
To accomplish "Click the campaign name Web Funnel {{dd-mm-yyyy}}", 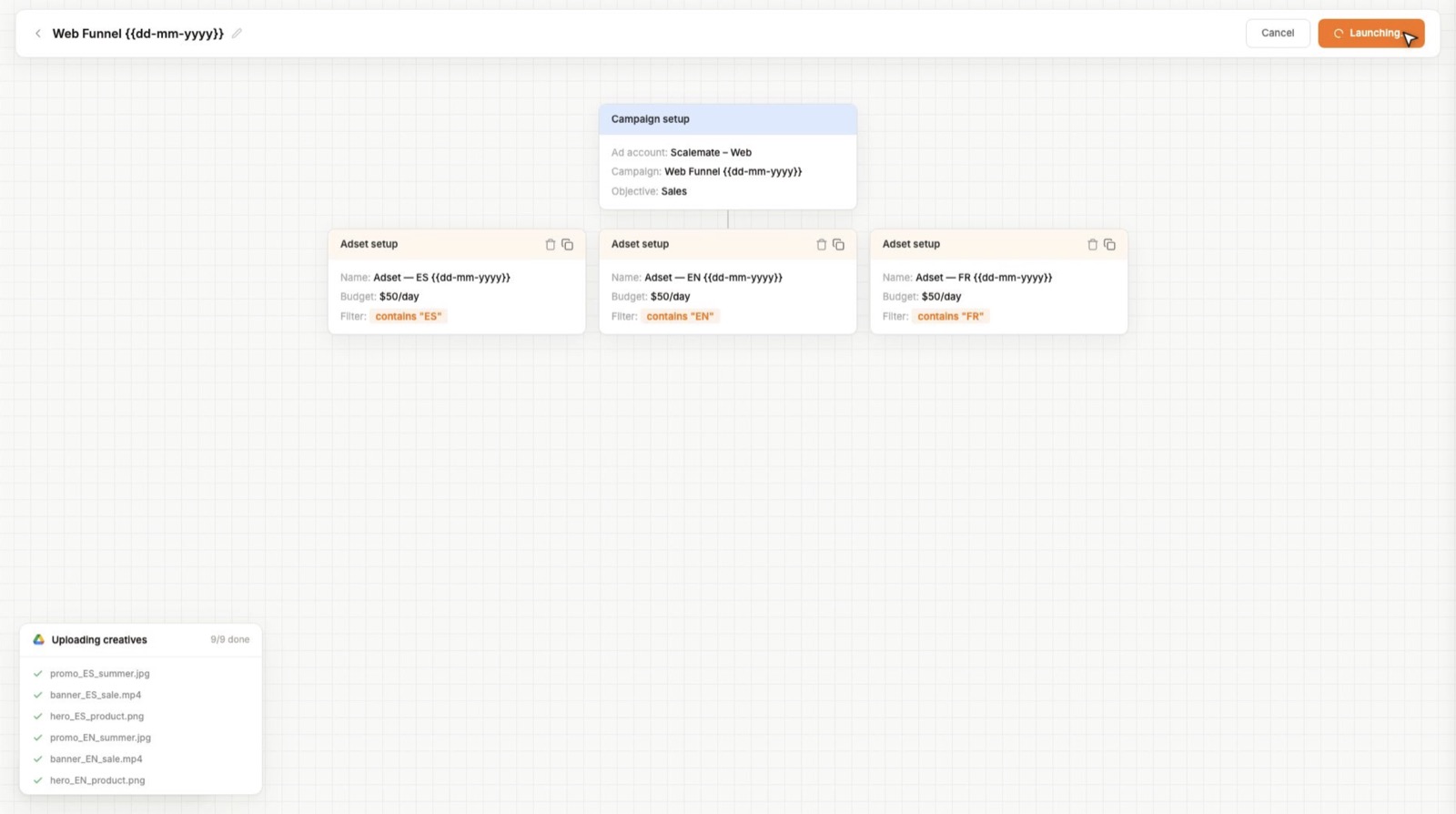I will pos(733,172).
